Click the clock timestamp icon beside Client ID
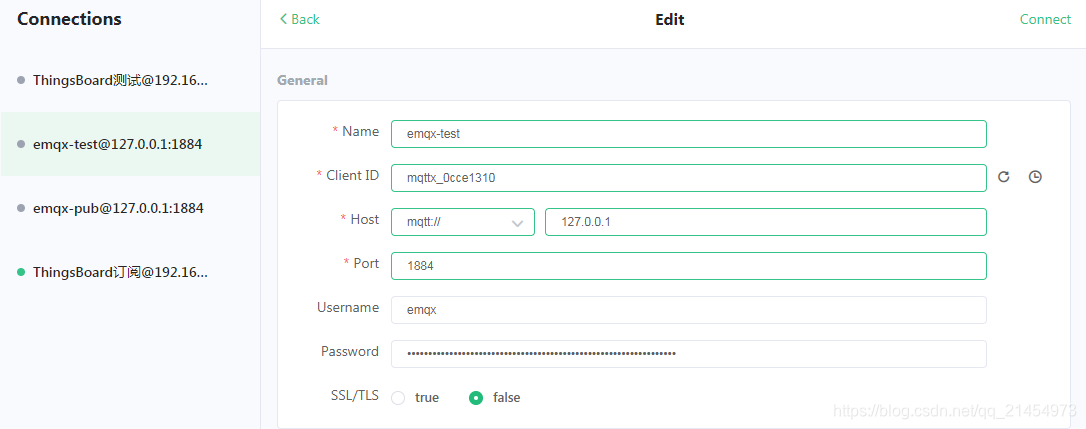The height and width of the screenshot is (429, 1086). click(x=1035, y=177)
